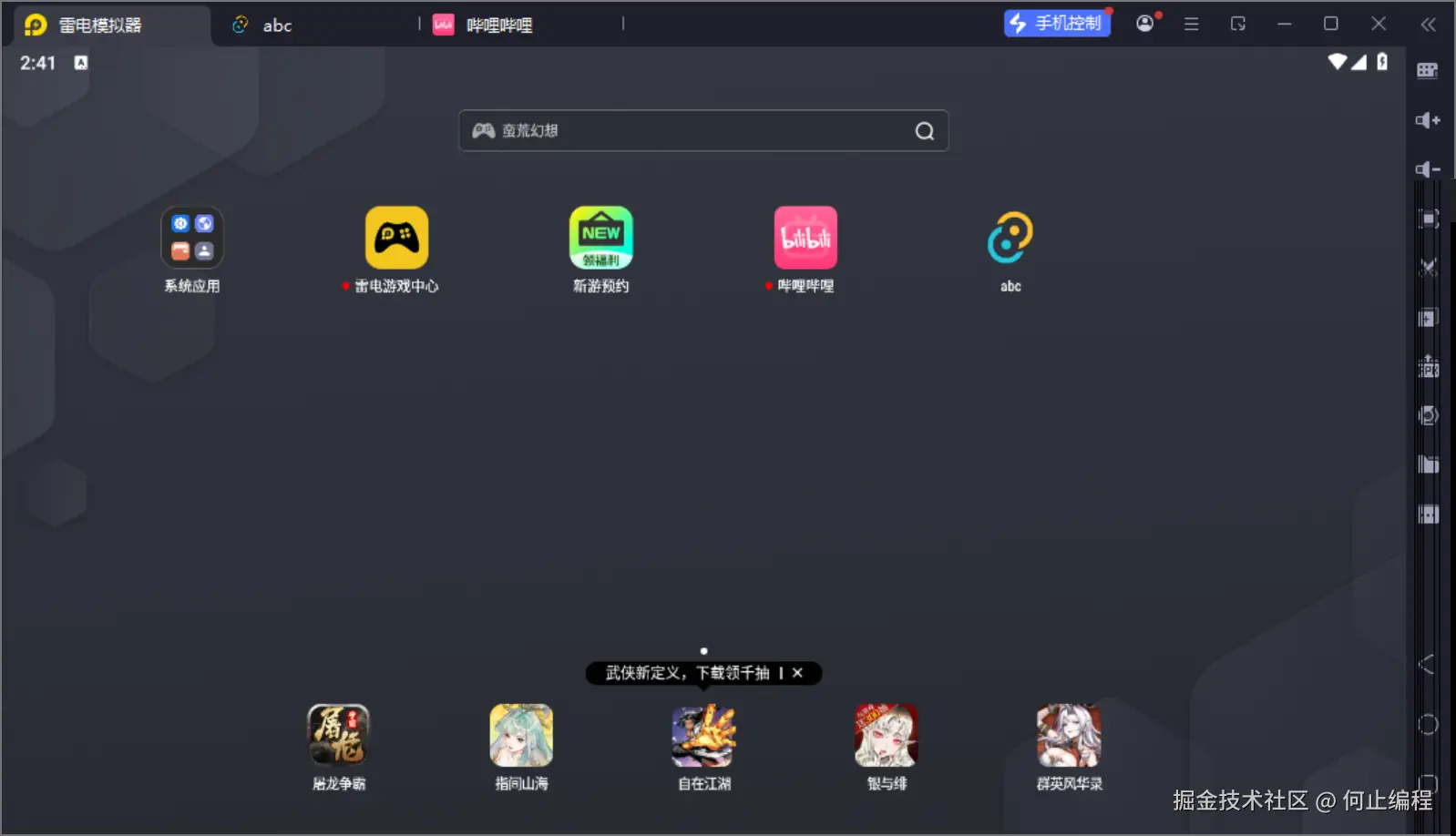Screen dimensions: 1456x836
Task: Collapse the sidebar with double-chevron icon
Action: click(1428, 25)
